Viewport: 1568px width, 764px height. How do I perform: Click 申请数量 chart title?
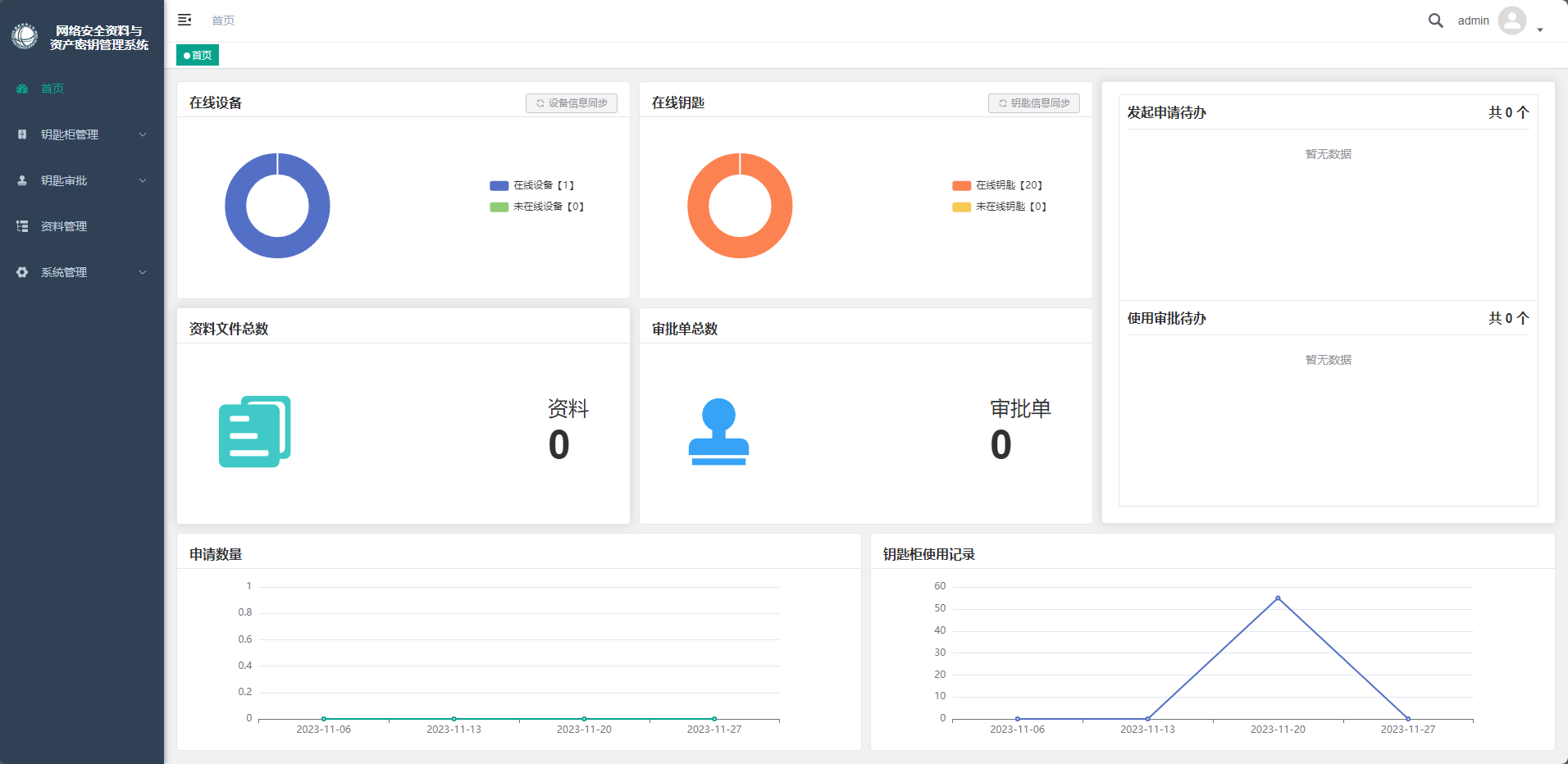216,555
